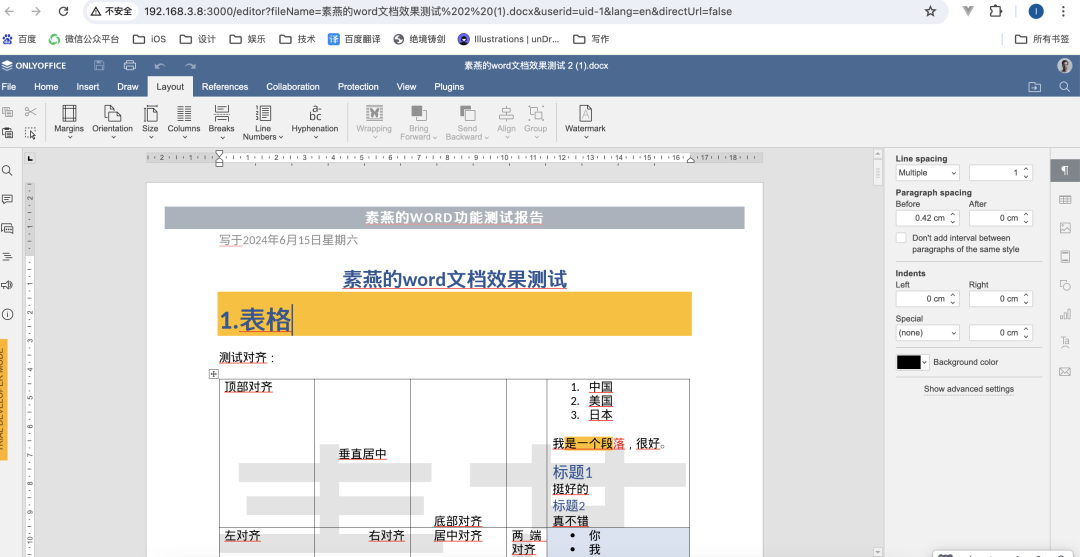Click the Select All icon
This screenshot has height=557, width=1080.
(30, 133)
